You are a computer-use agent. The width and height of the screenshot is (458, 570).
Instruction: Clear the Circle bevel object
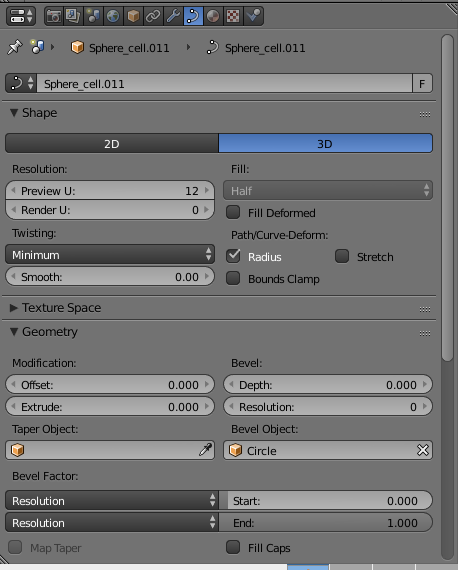[x=423, y=450]
